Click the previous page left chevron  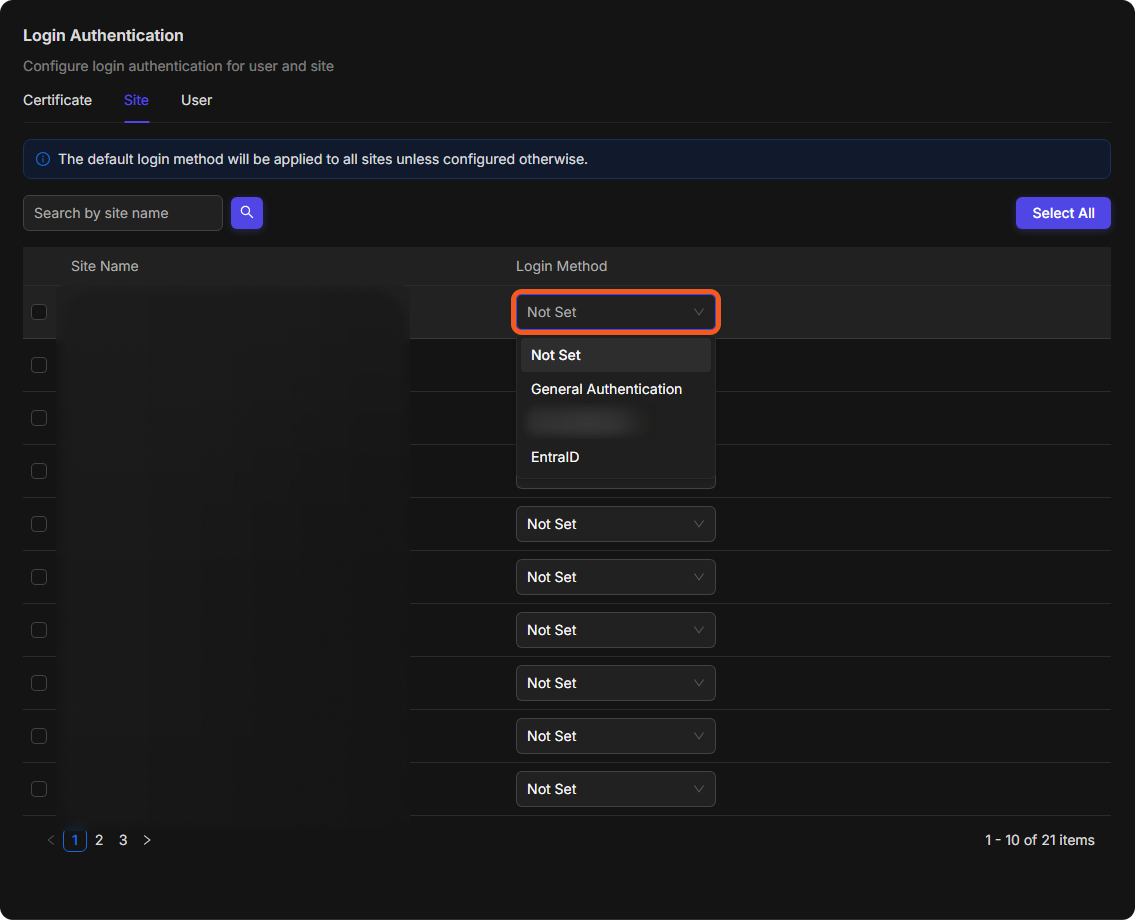(x=51, y=840)
